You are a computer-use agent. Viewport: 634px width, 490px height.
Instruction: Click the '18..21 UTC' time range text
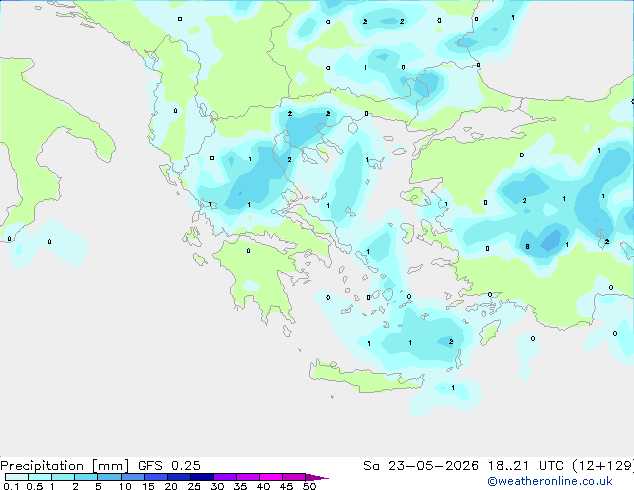(x=525, y=466)
